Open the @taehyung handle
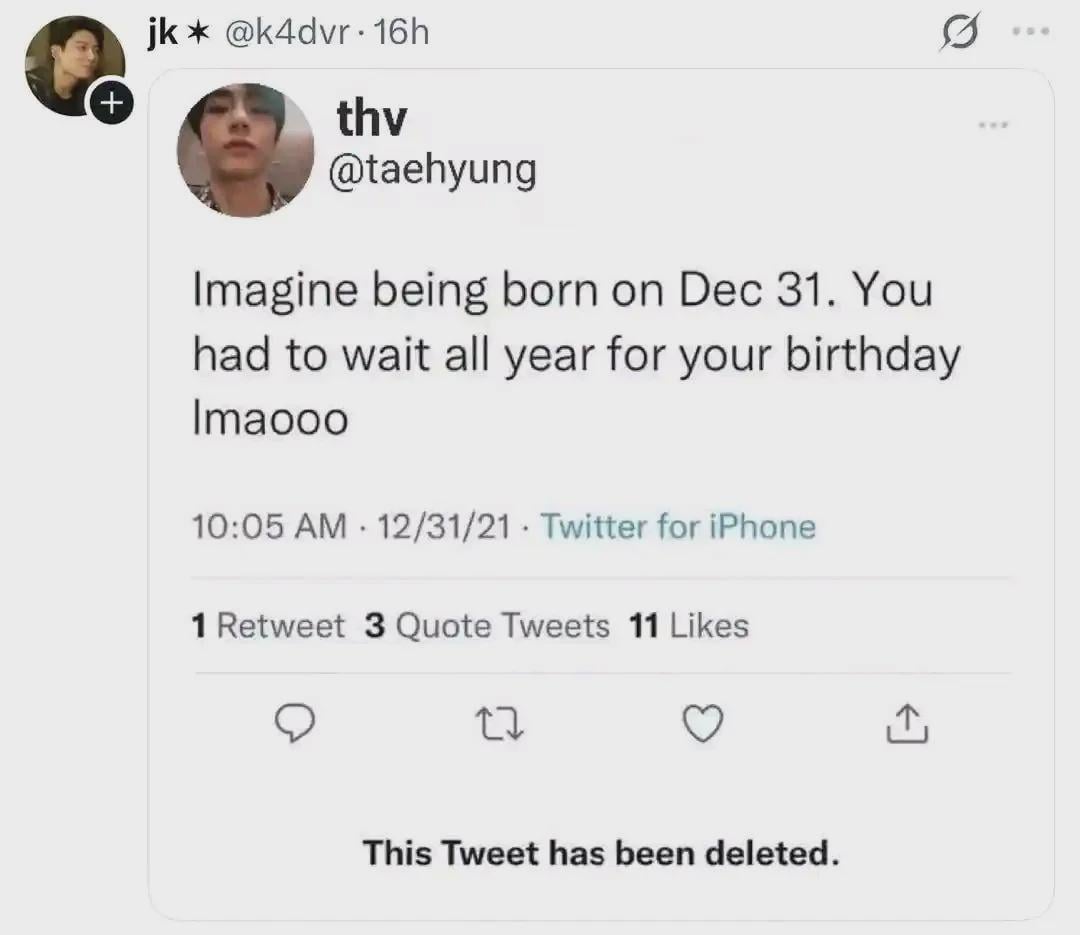This screenshot has width=1080, height=935. point(433,170)
